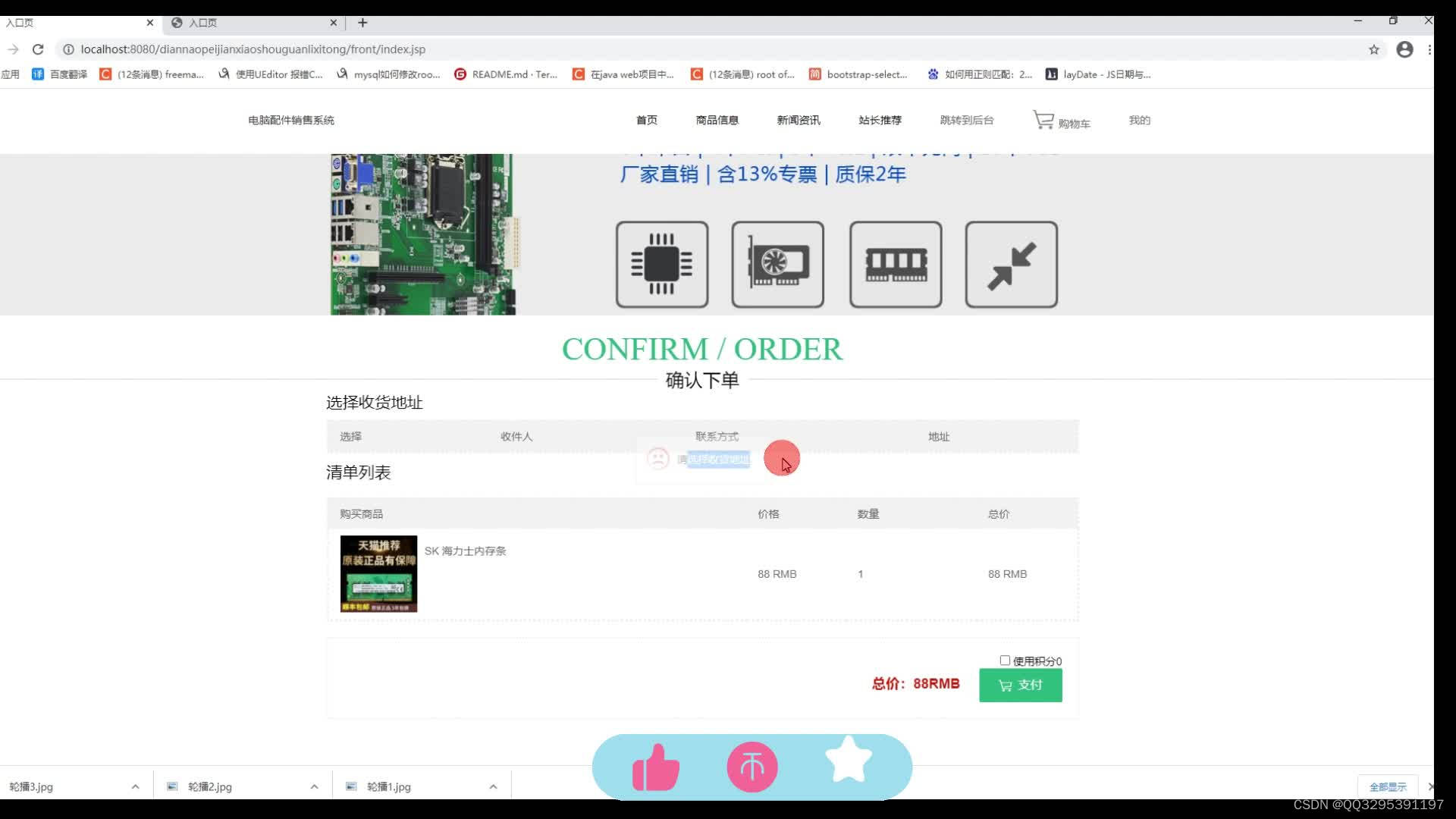
Task: Open downloaded file 轮播3.jpg
Action: [x=31, y=786]
